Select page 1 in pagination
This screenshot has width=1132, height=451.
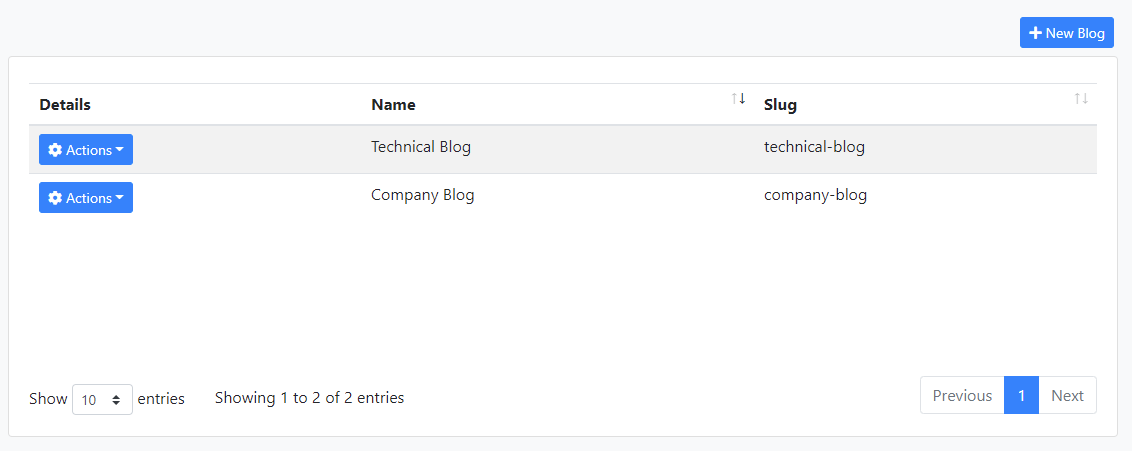[x=1021, y=395]
